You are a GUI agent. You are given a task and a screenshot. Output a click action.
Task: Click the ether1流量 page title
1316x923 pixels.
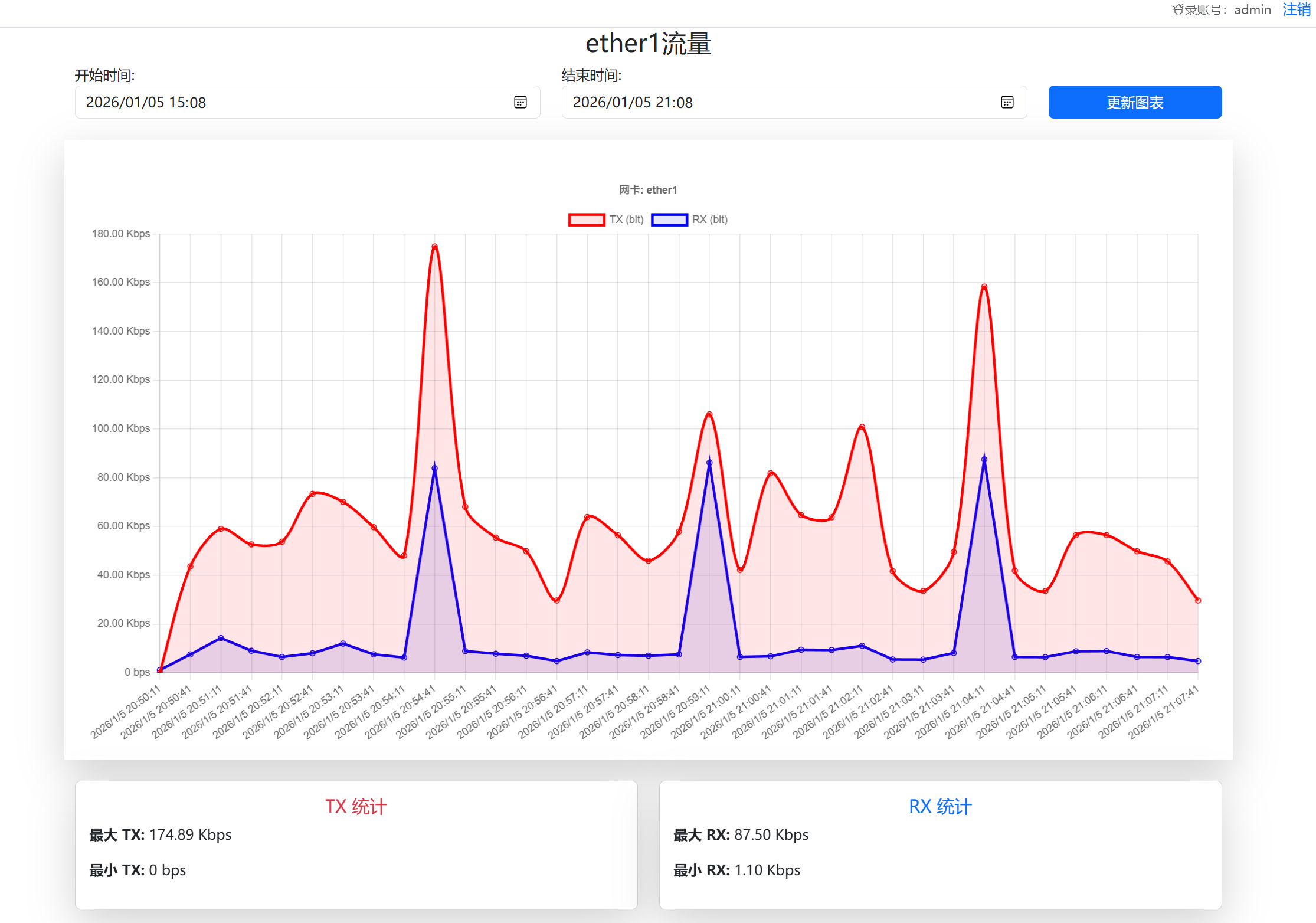click(x=648, y=44)
